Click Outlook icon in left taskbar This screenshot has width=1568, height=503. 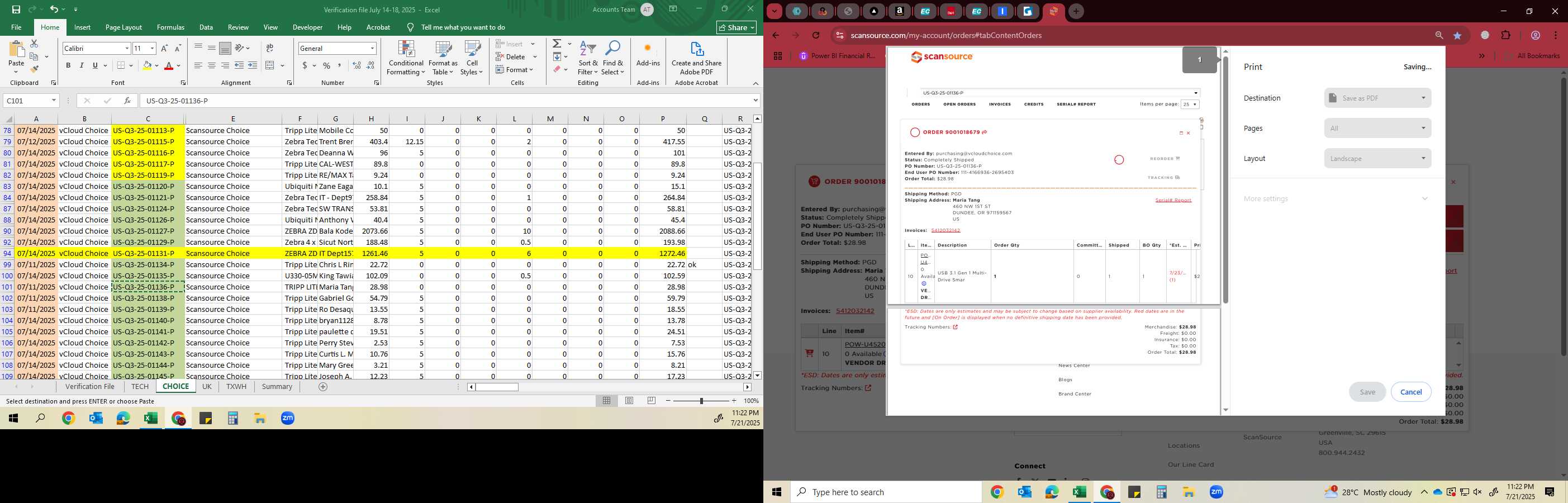click(96, 419)
